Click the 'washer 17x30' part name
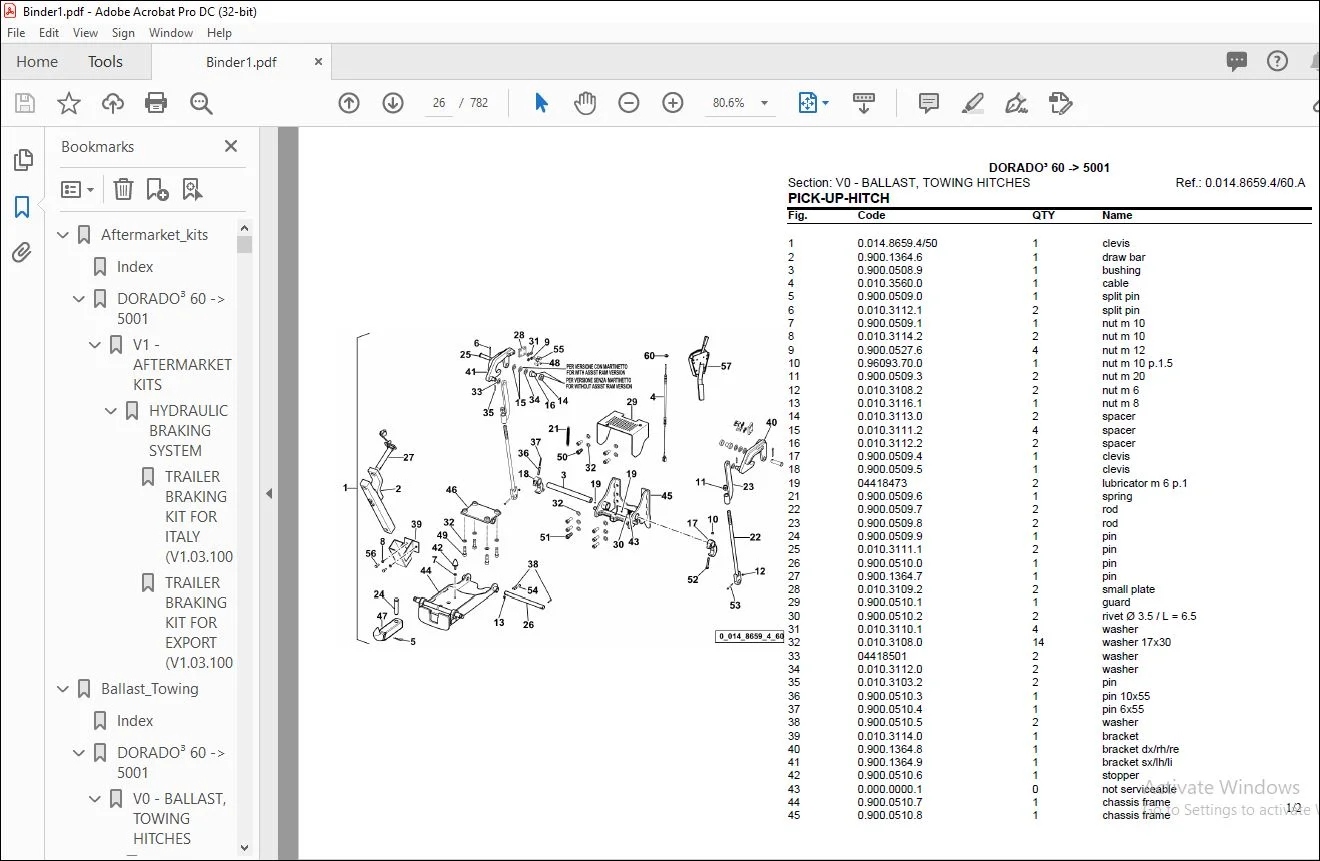 [1136, 643]
